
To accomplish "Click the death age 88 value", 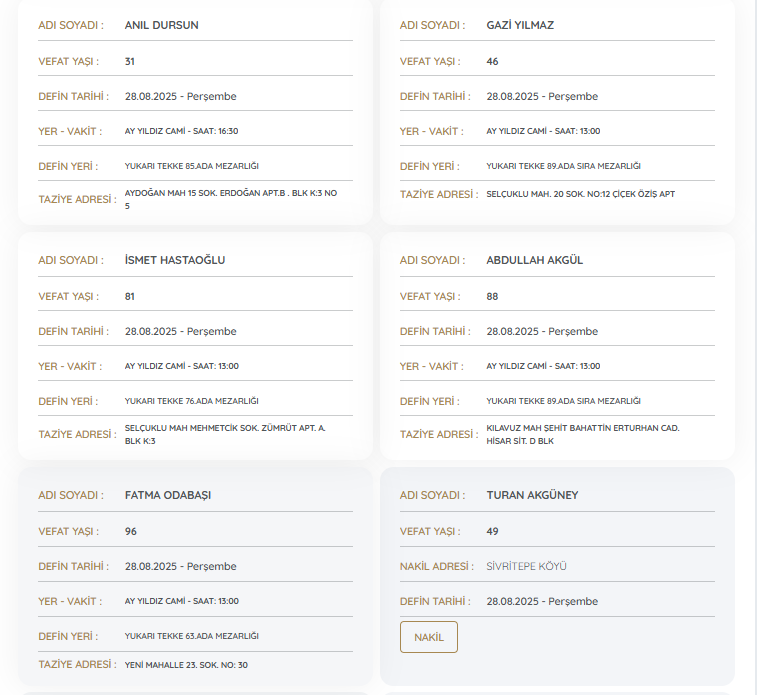I will [492, 296].
